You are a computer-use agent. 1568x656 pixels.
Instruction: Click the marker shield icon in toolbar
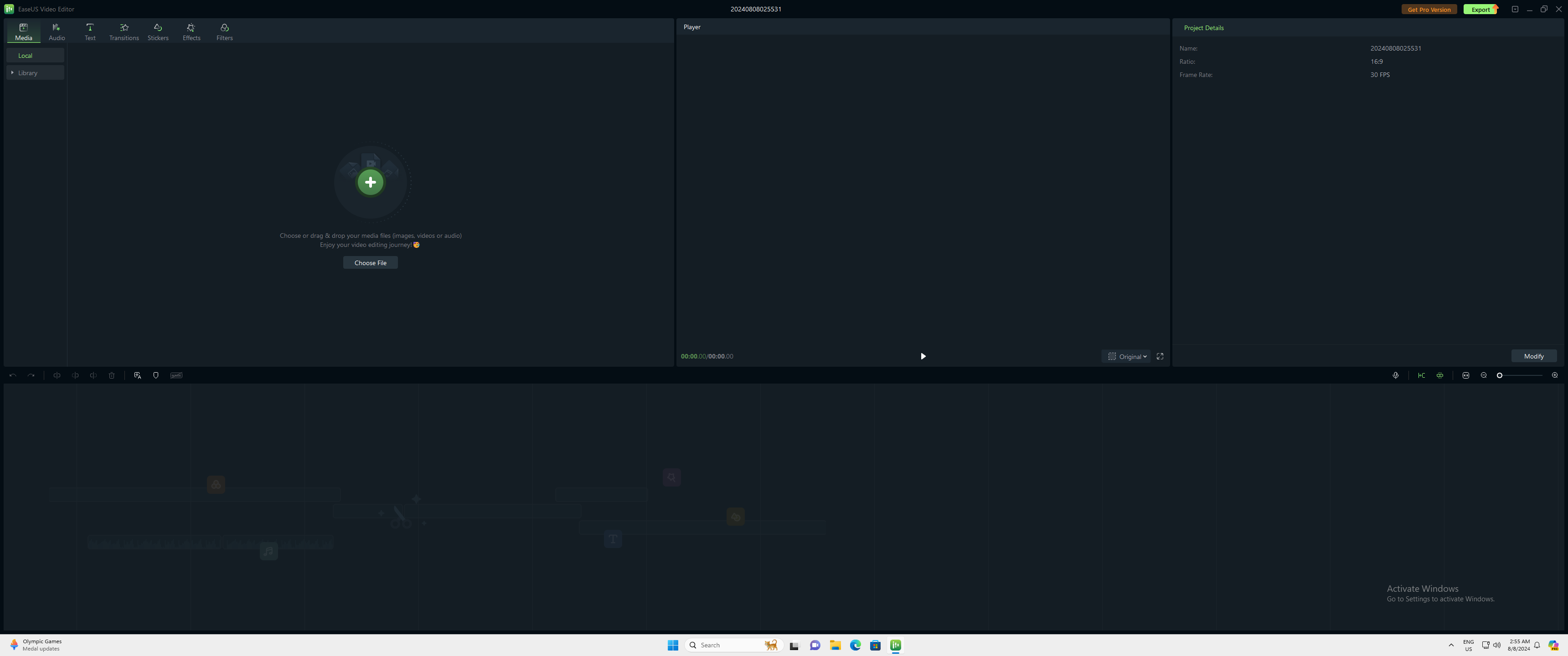[x=156, y=375]
